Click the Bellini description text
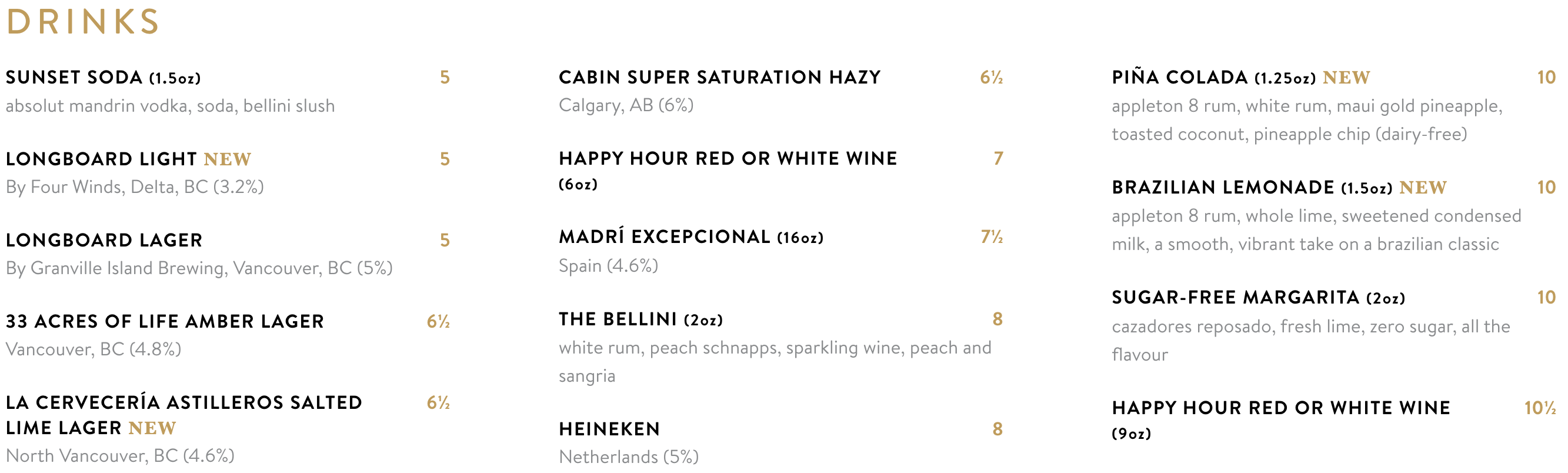Screen dimensions: 1568x473 tap(775, 362)
